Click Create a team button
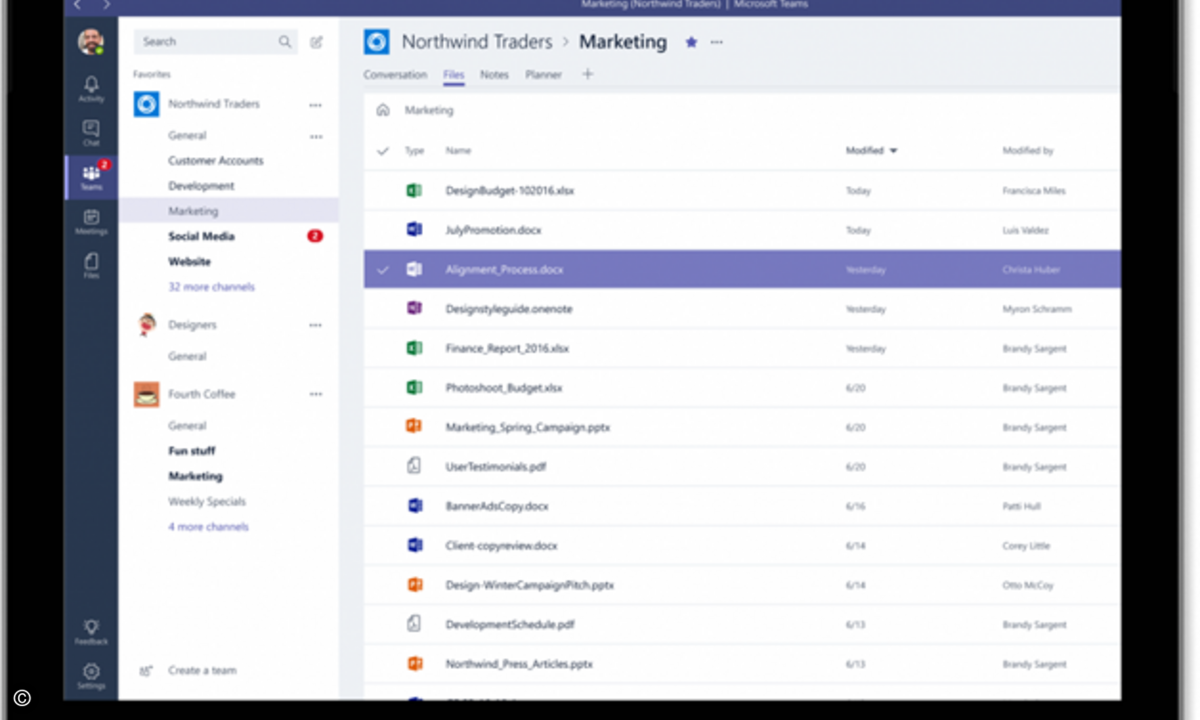This screenshot has height=720, width=1200. (188, 671)
